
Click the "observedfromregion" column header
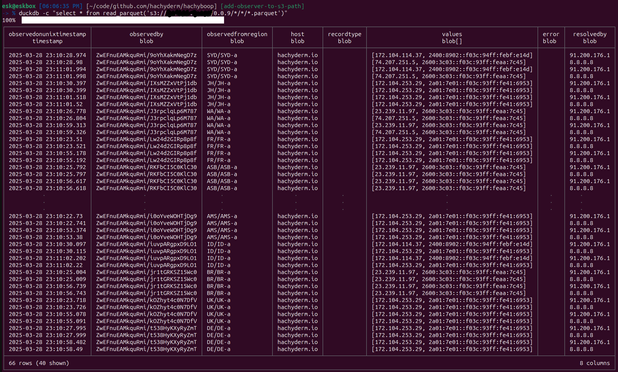pyautogui.click(x=237, y=34)
